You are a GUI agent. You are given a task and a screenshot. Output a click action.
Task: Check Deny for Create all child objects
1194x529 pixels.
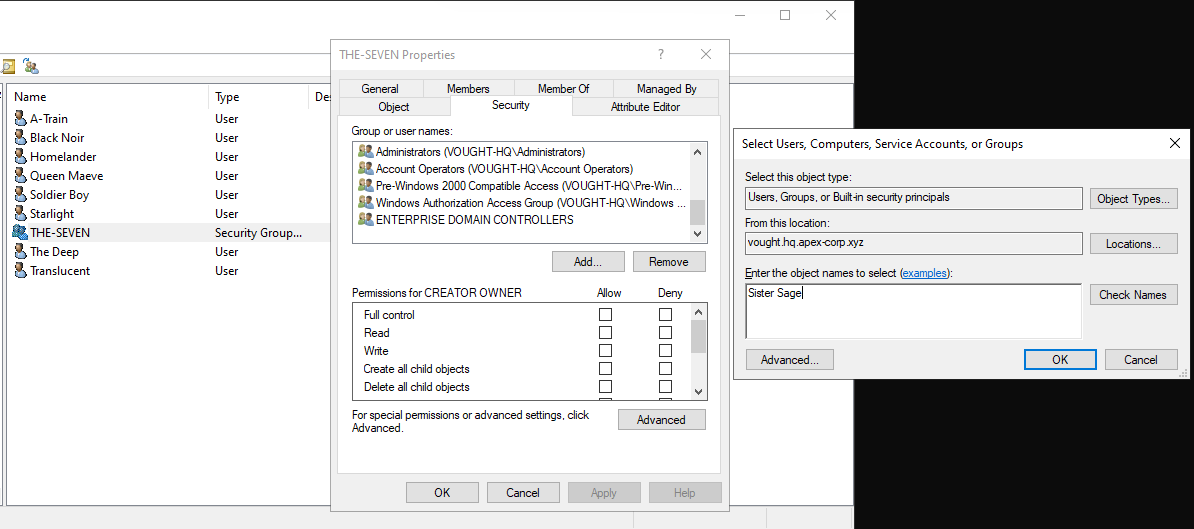(x=666, y=368)
